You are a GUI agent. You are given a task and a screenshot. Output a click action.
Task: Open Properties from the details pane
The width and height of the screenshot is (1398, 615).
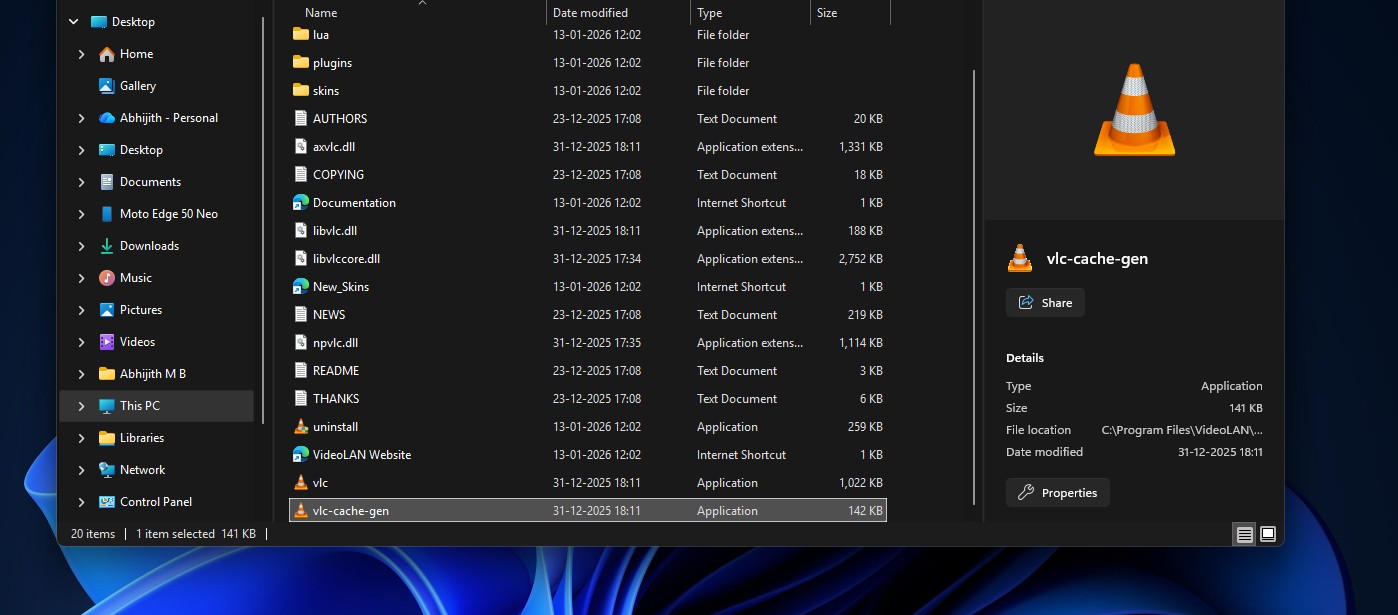[1058, 493]
